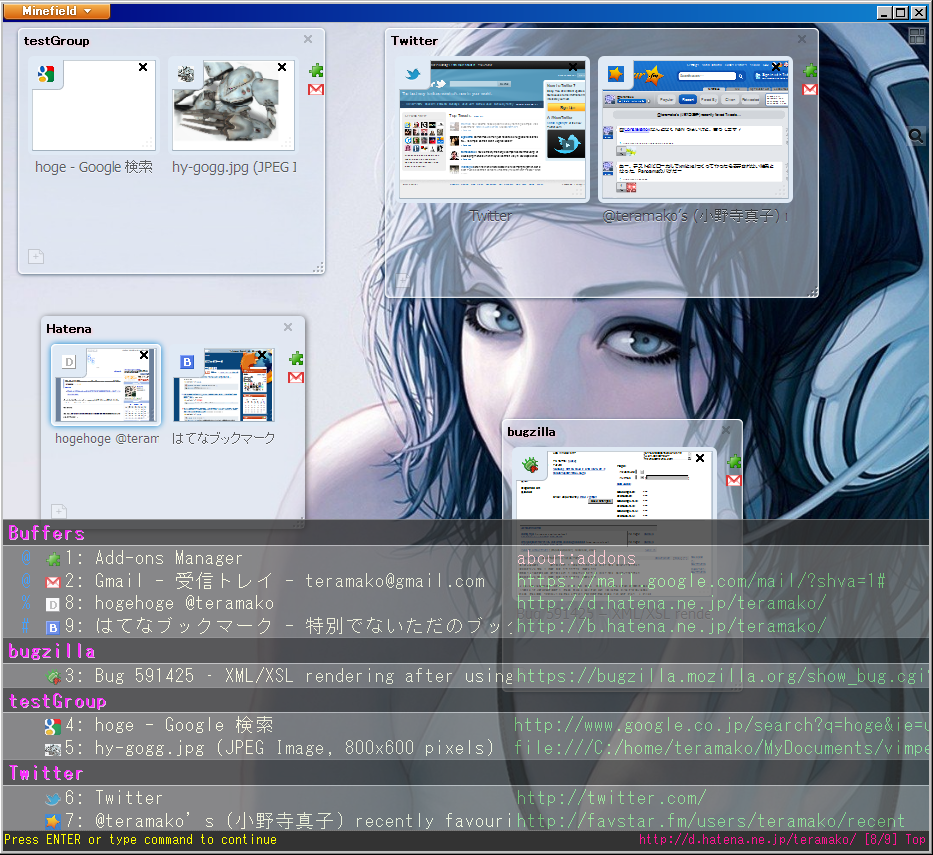Select buffer 4: hoge - Google search
Viewport: 933px width, 855px height.
(466, 725)
